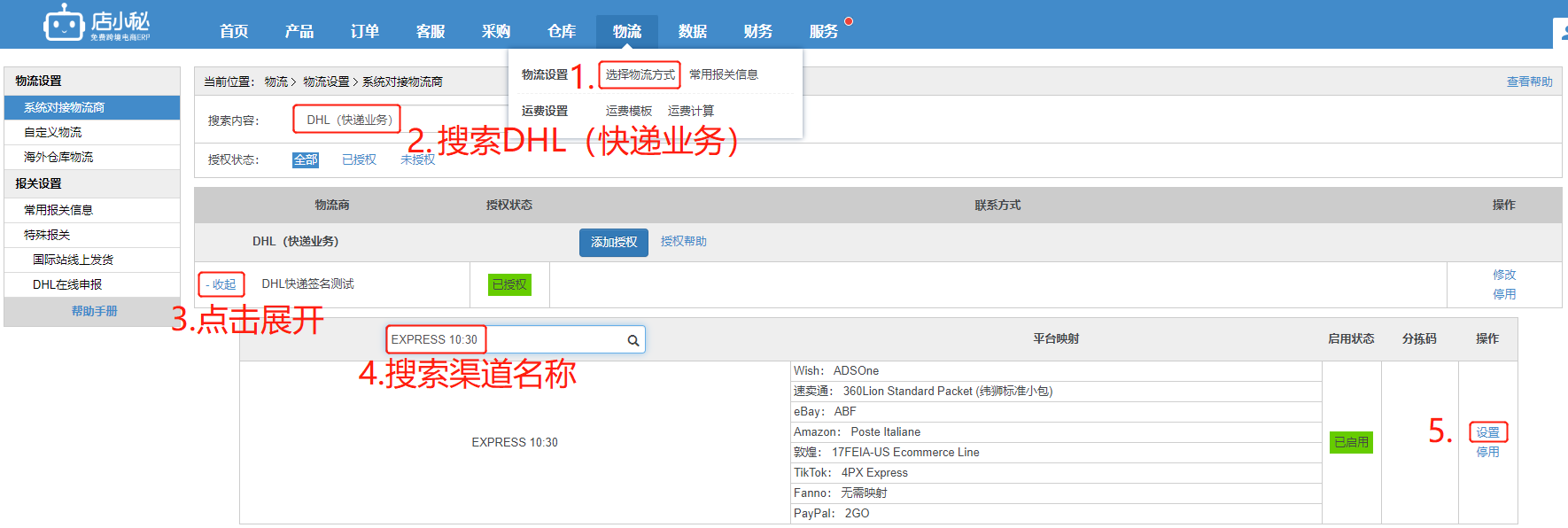Open the 客服 top menu
This screenshot has height=528, width=1568.
431,31
